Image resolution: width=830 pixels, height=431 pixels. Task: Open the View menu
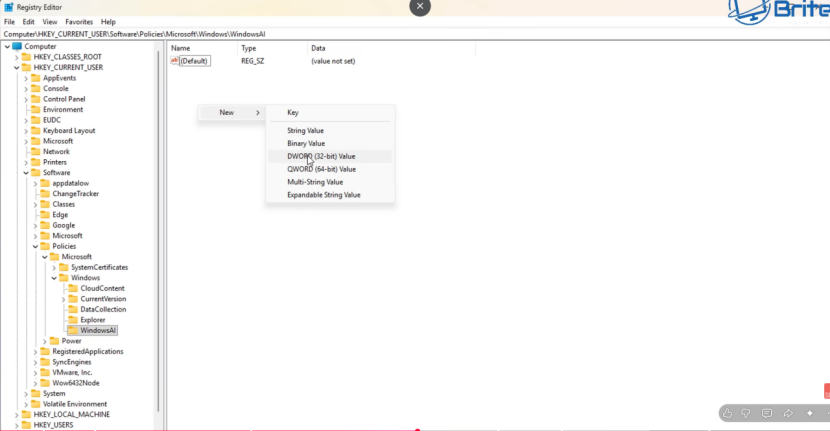click(50, 22)
